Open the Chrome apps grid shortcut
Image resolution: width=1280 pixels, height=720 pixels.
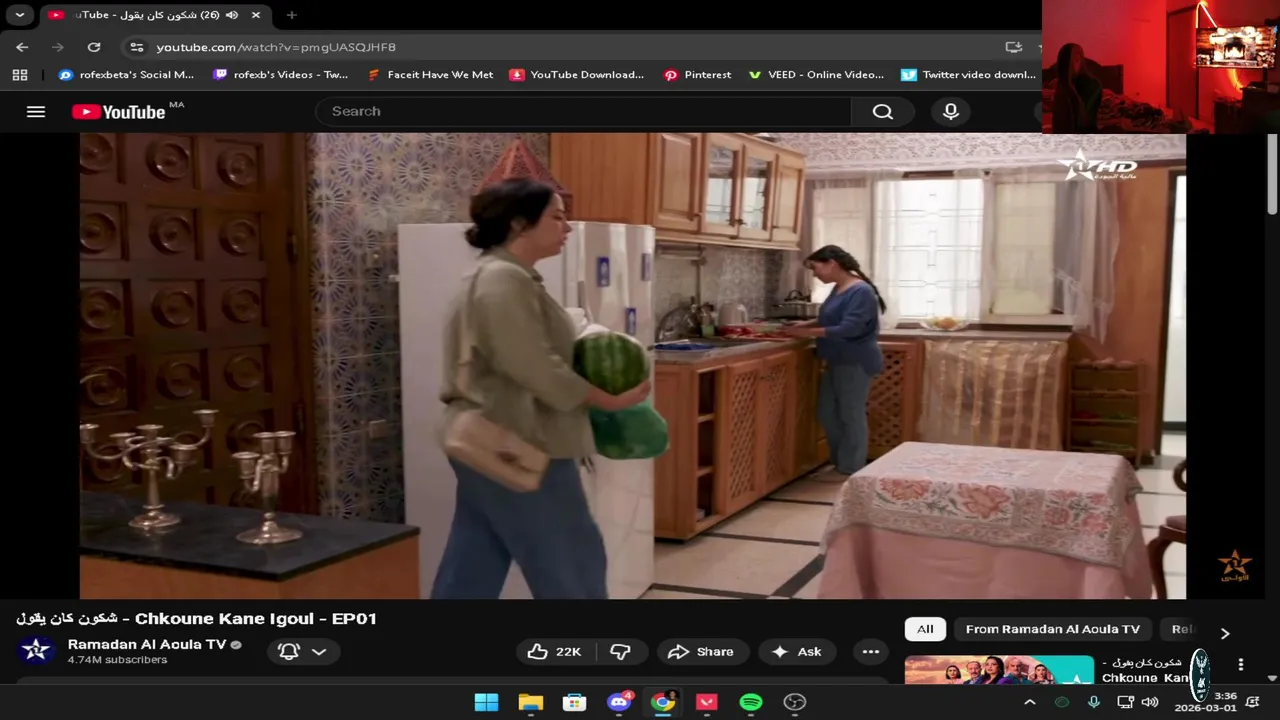coord(20,75)
